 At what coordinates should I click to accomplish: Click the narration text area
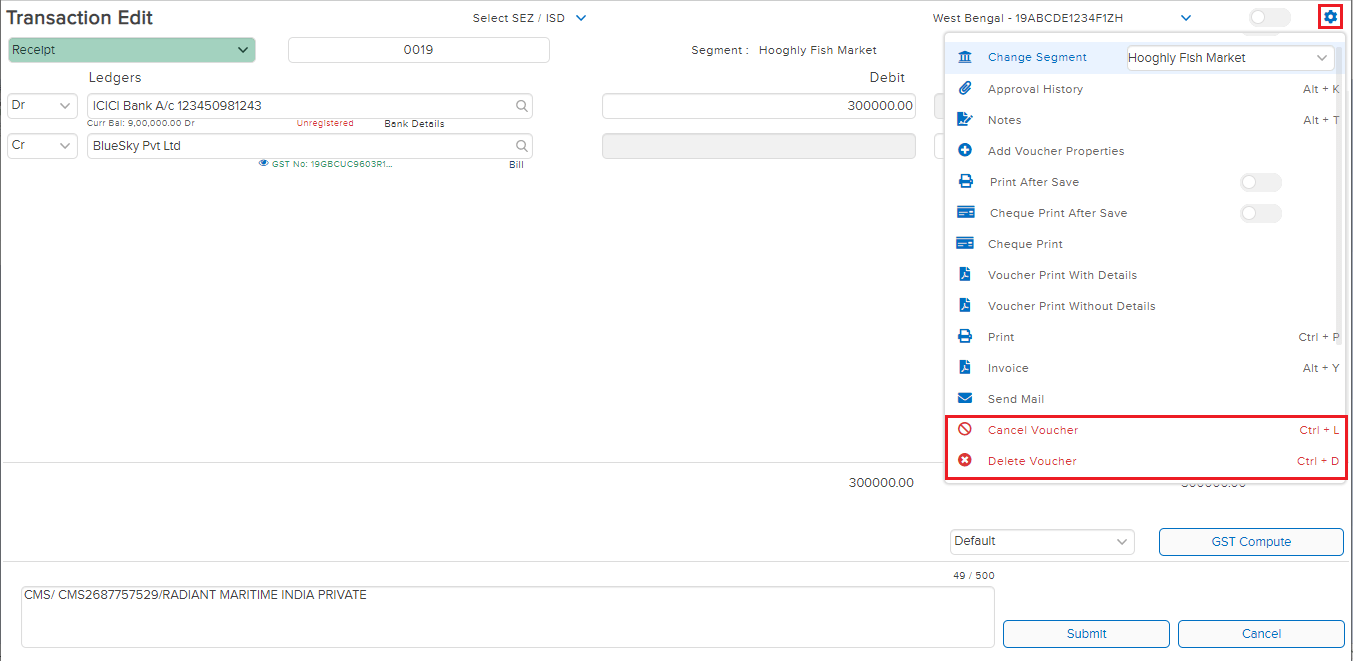click(507, 616)
